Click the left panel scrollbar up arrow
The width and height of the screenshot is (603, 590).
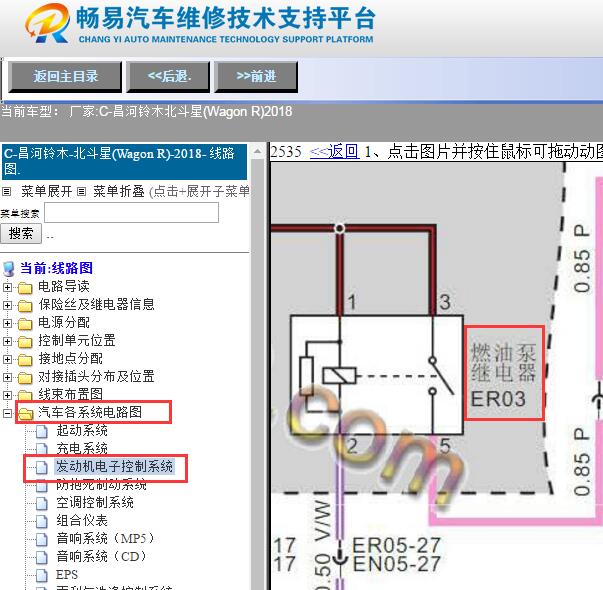pyautogui.click(x=257, y=152)
